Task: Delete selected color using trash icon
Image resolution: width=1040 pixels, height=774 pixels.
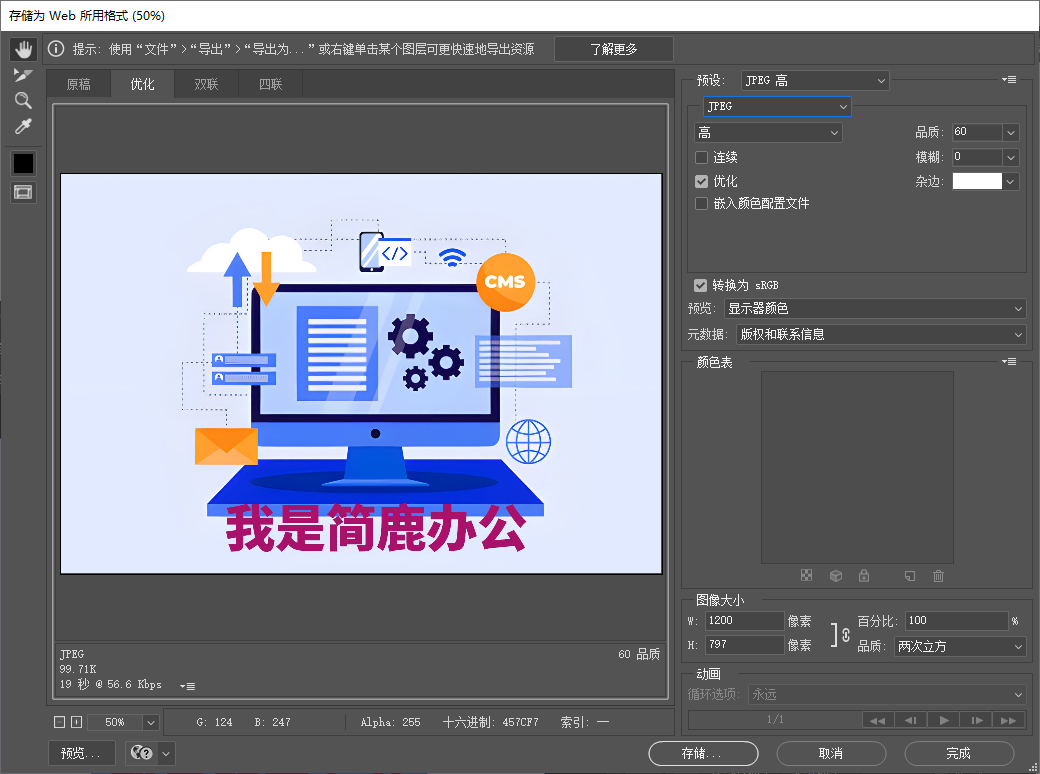Action: (937, 575)
